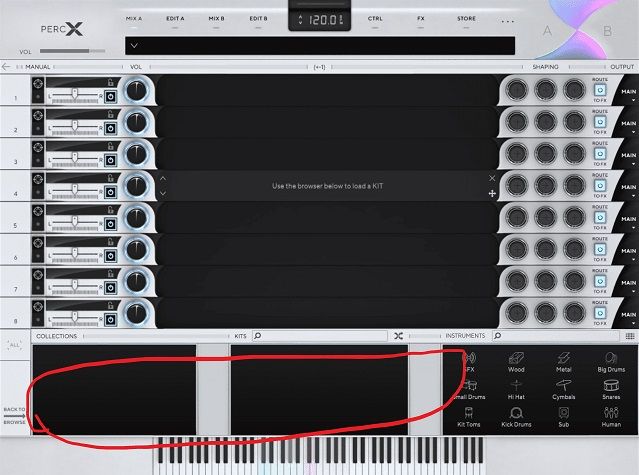Adjust pan slider on track 1
639x475 pixels.
[x=75, y=94]
